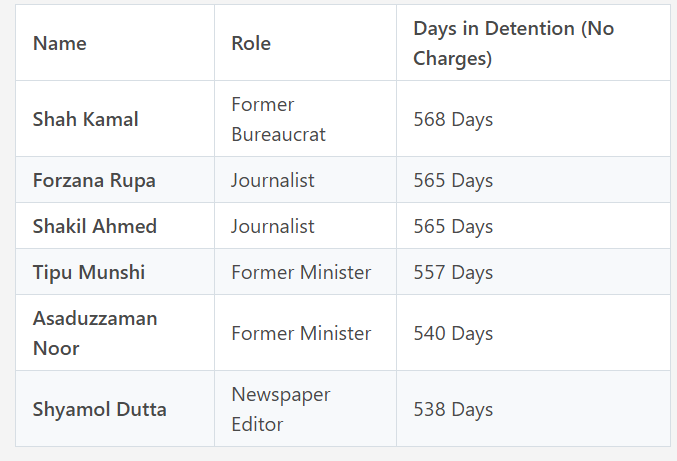Select the Asaduzzaman Noor name cell
Viewport: 677px width, 461px height.
tap(95, 333)
